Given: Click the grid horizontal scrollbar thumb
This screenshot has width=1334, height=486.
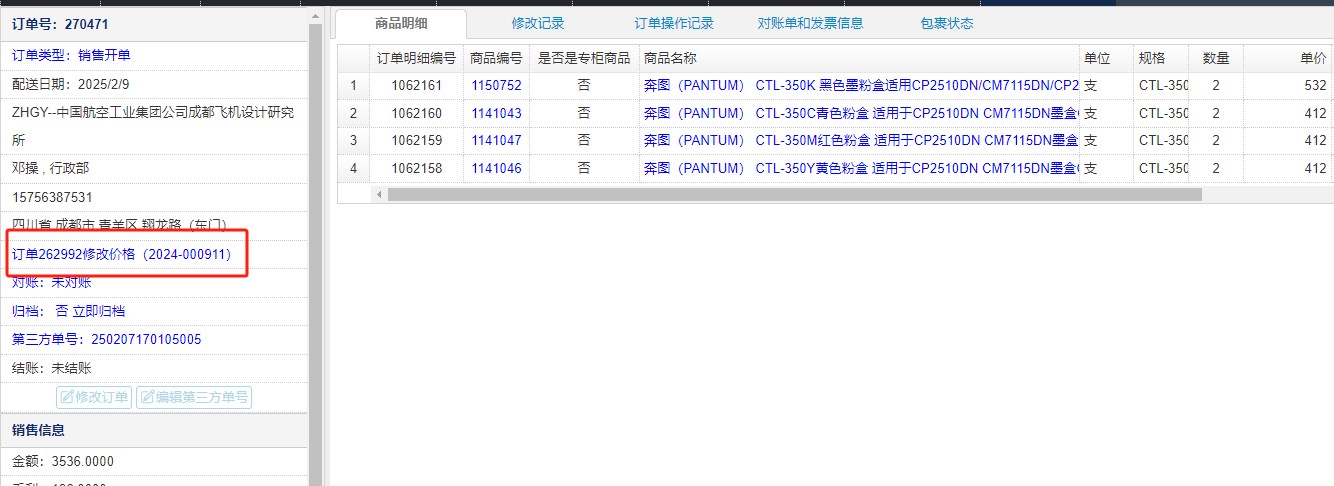Looking at the screenshot, I should click(795, 194).
